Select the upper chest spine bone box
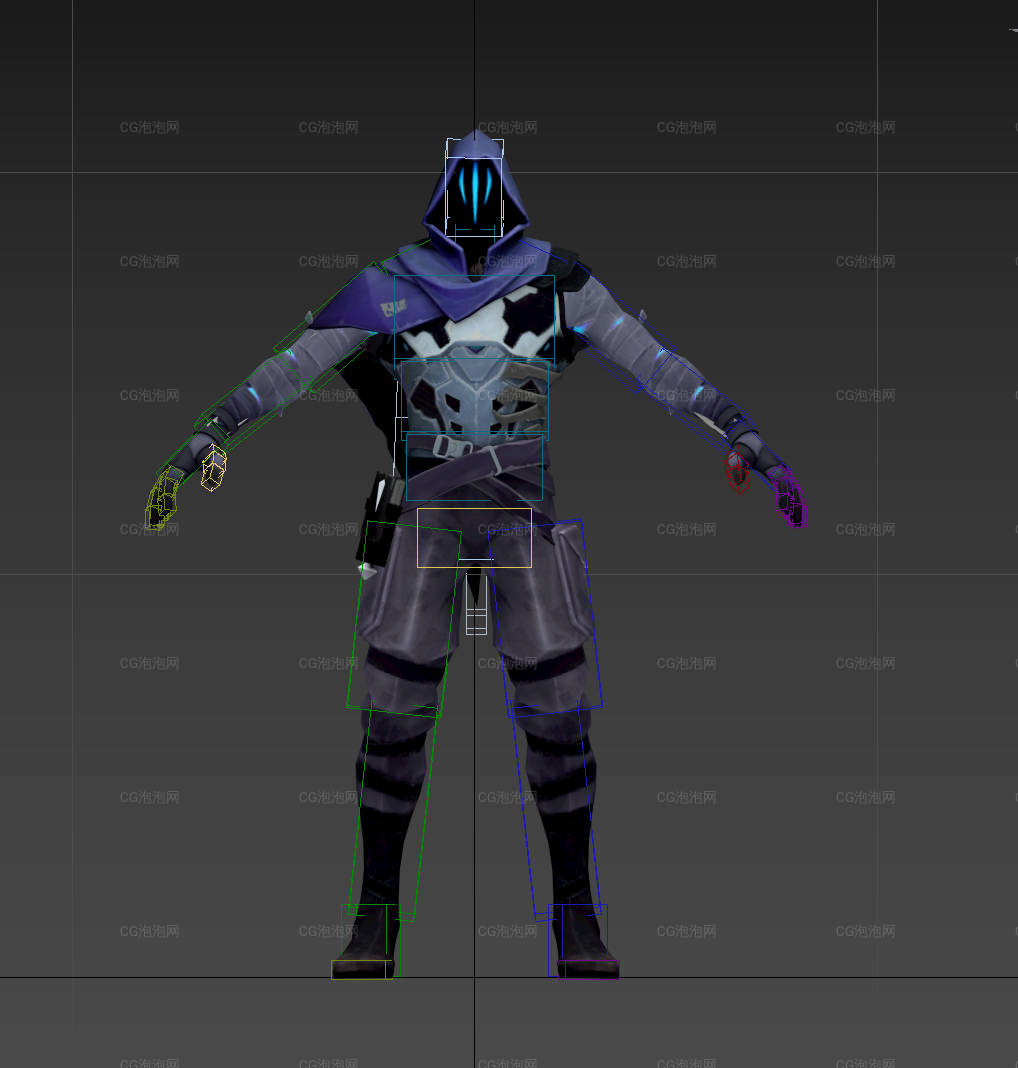Image resolution: width=1018 pixels, height=1068 pixels. click(x=475, y=317)
